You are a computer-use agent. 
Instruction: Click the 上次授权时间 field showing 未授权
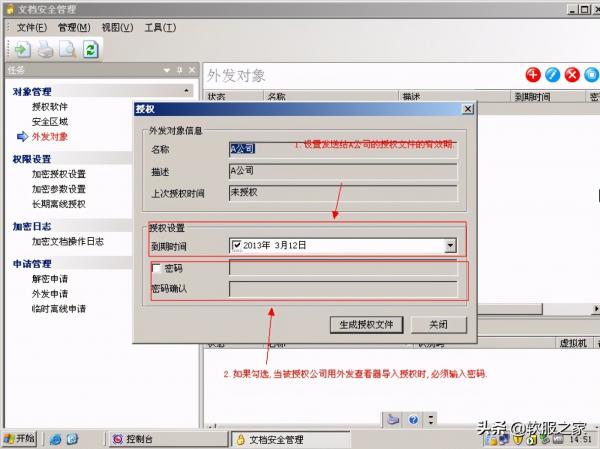pyautogui.click(x=343, y=193)
